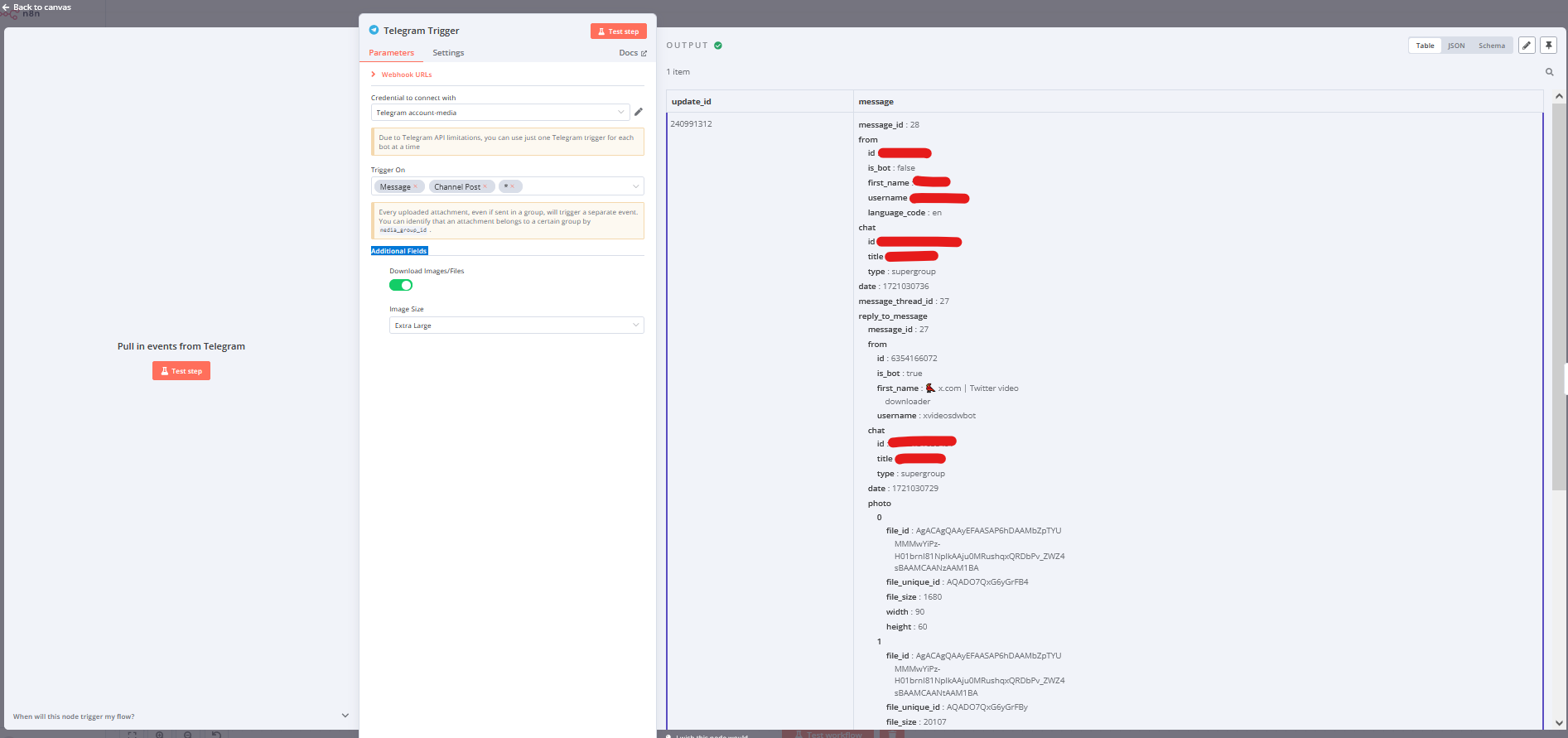The width and height of the screenshot is (1568, 738).
Task: Click 'message_id : 28' in output
Action: pos(889,125)
